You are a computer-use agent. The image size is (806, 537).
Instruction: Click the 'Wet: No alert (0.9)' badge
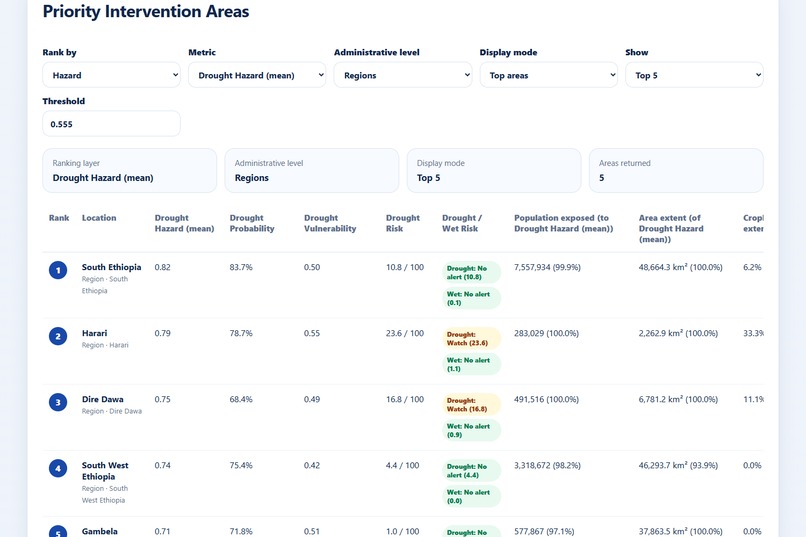471,430
